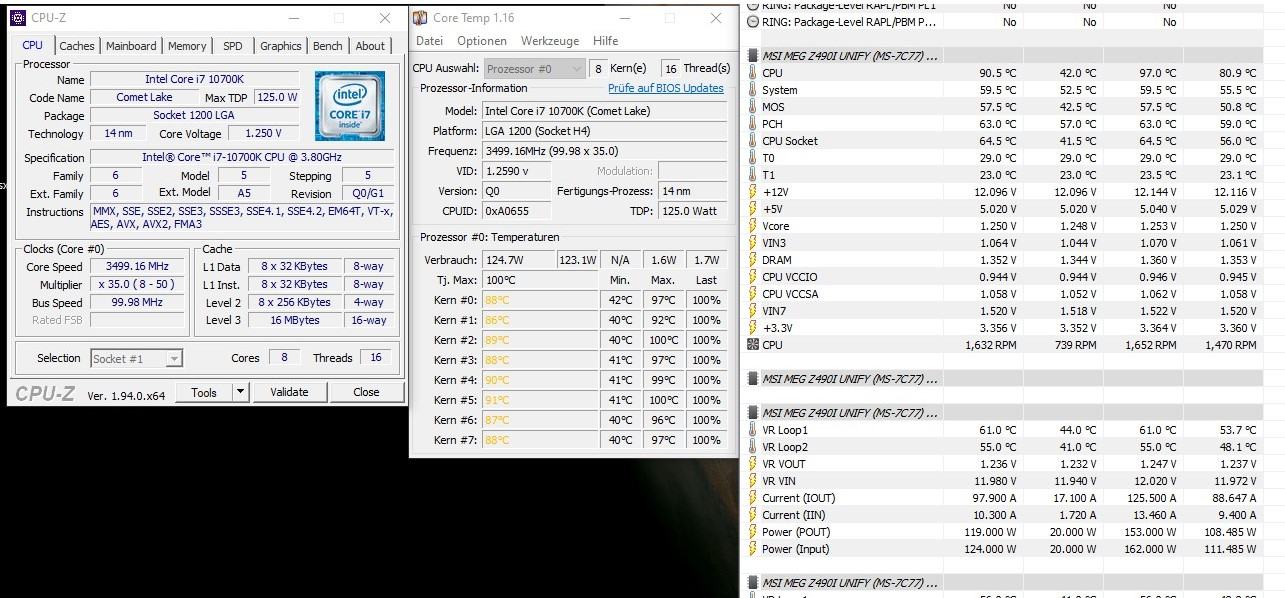1285x598 pixels.
Task: Click the voltage bolt icon of the DRAM row
Action: tap(753, 260)
